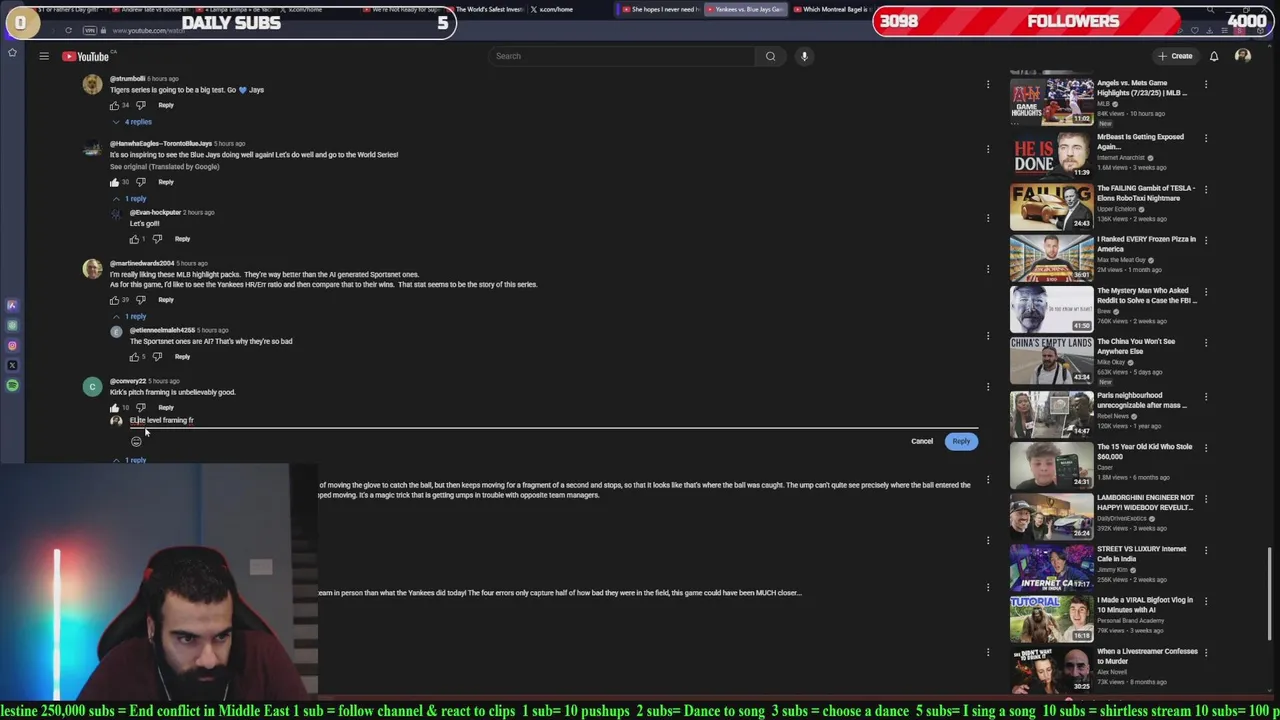The image size is (1280, 720).
Task: Collapse 1 reply under @martinedwards2004 comment
Action: click(130, 317)
